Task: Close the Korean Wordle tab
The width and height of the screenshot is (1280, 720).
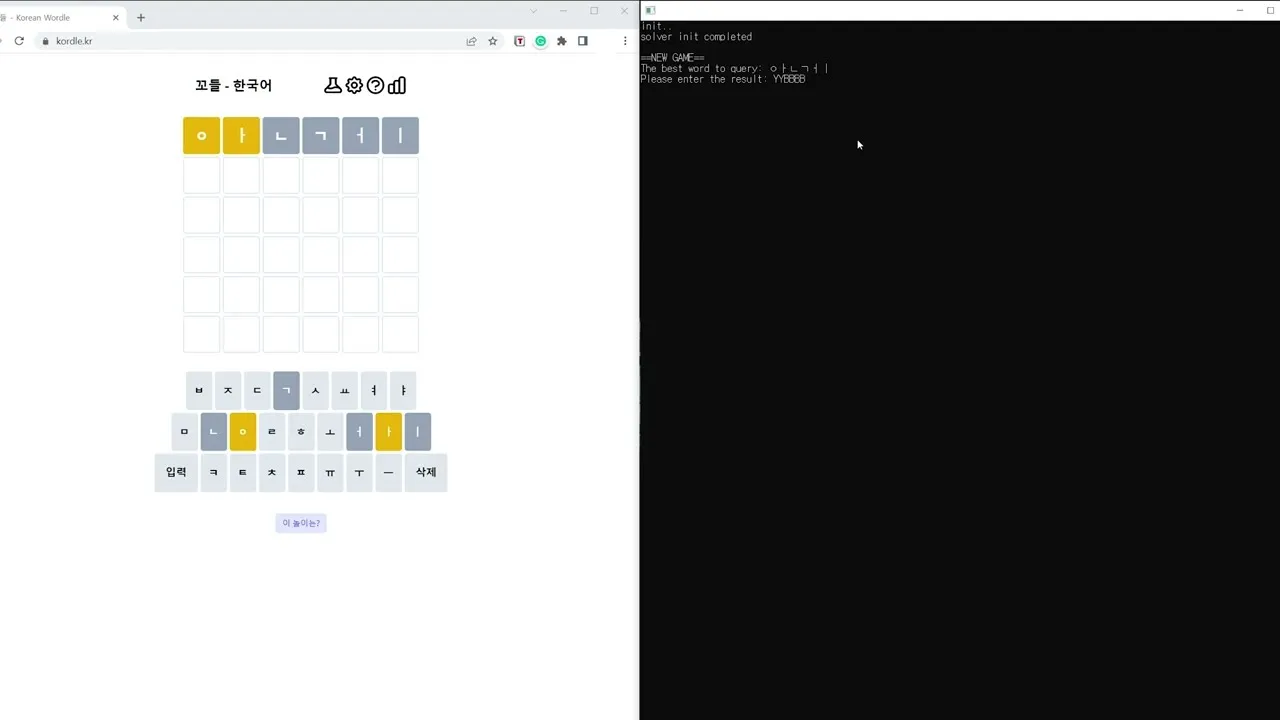Action: pyautogui.click(x=116, y=17)
